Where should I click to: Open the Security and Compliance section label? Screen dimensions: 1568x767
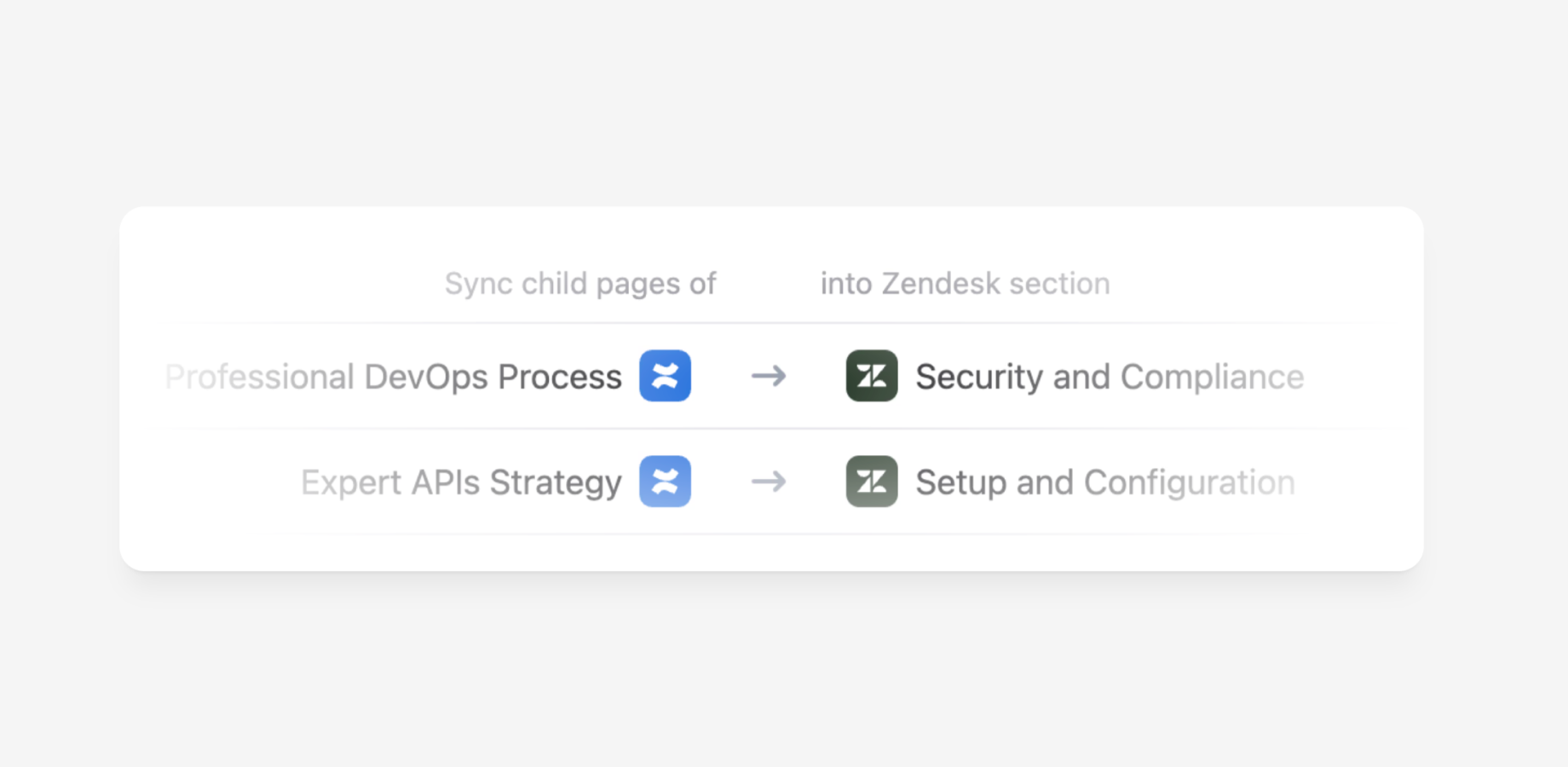click(1110, 377)
